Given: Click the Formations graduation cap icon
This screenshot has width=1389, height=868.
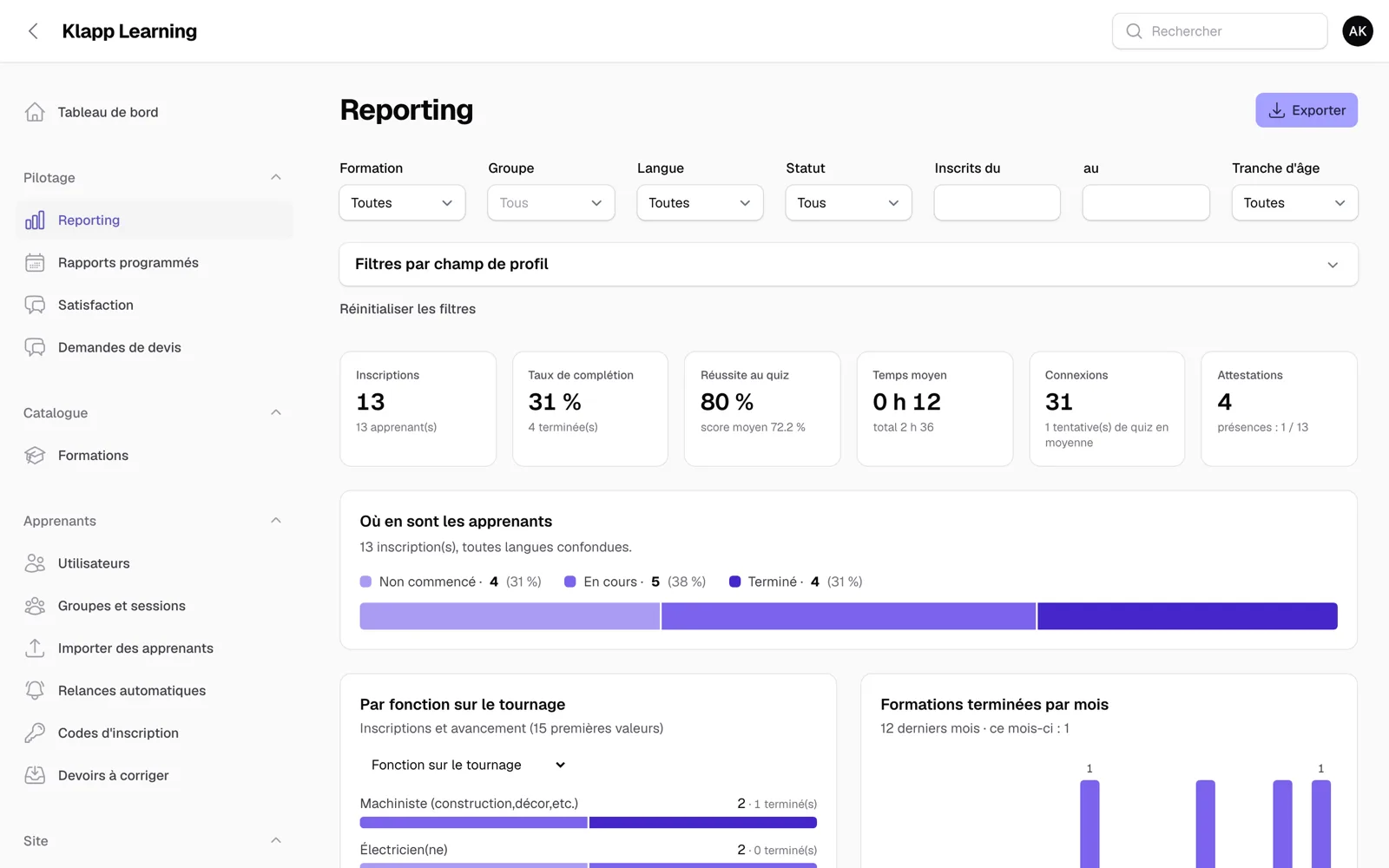Looking at the screenshot, I should tap(35, 456).
